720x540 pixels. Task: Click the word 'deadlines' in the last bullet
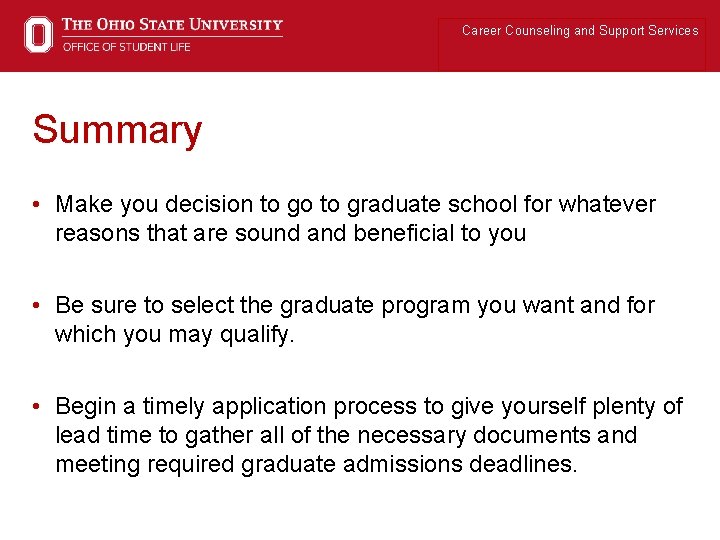(523, 465)
